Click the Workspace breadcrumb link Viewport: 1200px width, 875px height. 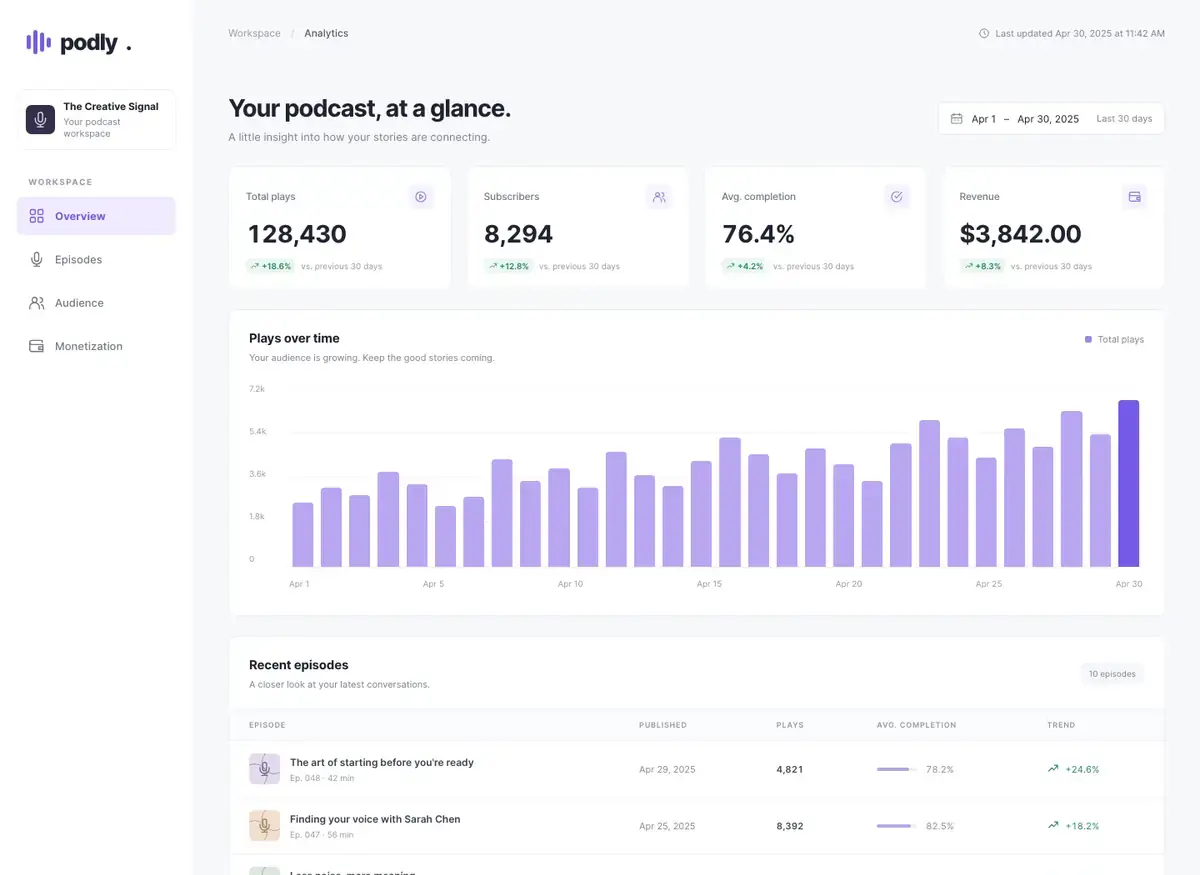pyautogui.click(x=254, y=34)
